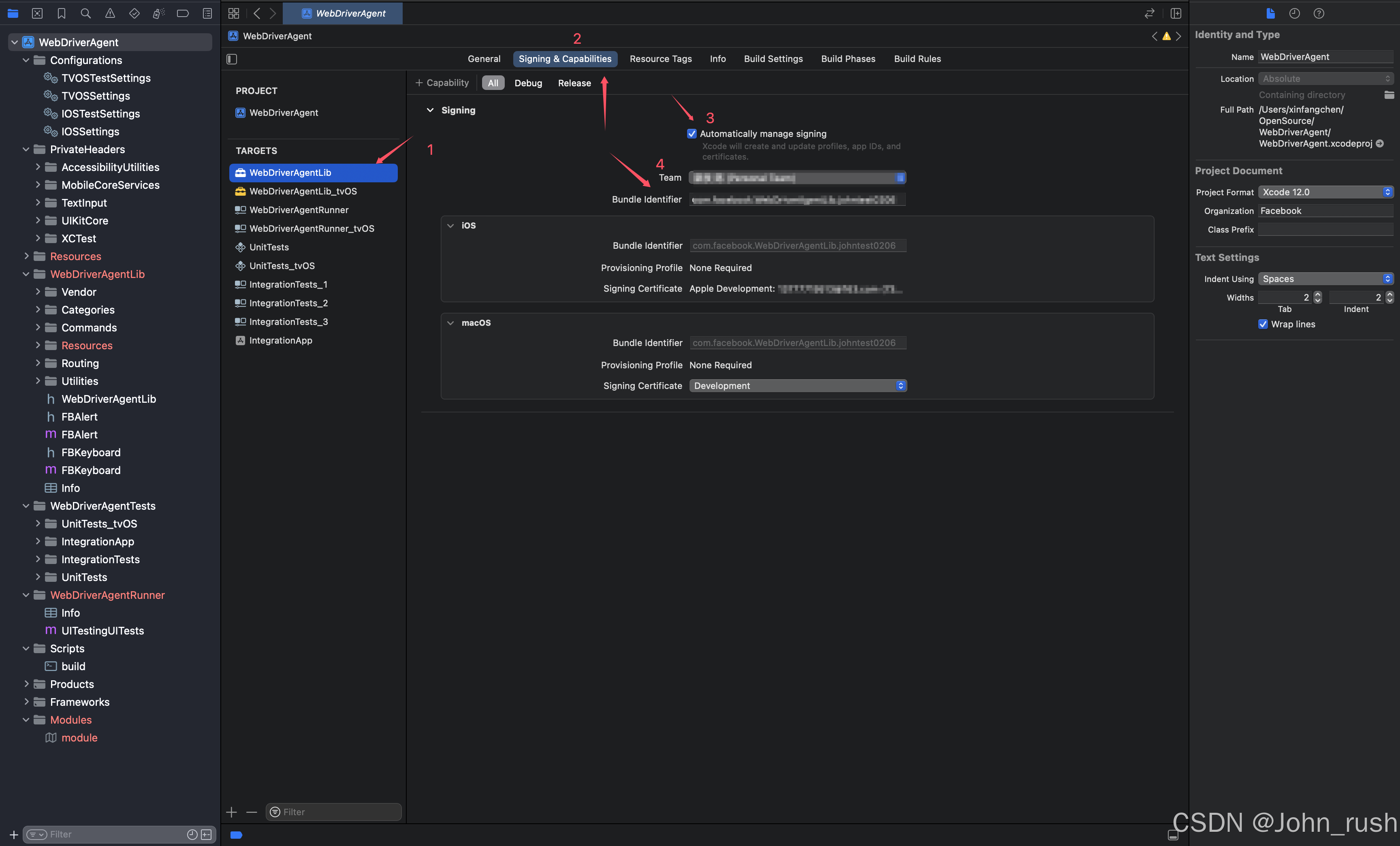Viewport: 1400px width, 846px height.
Task: Choose containing directory folder icon
Action: pos(1389,95)
